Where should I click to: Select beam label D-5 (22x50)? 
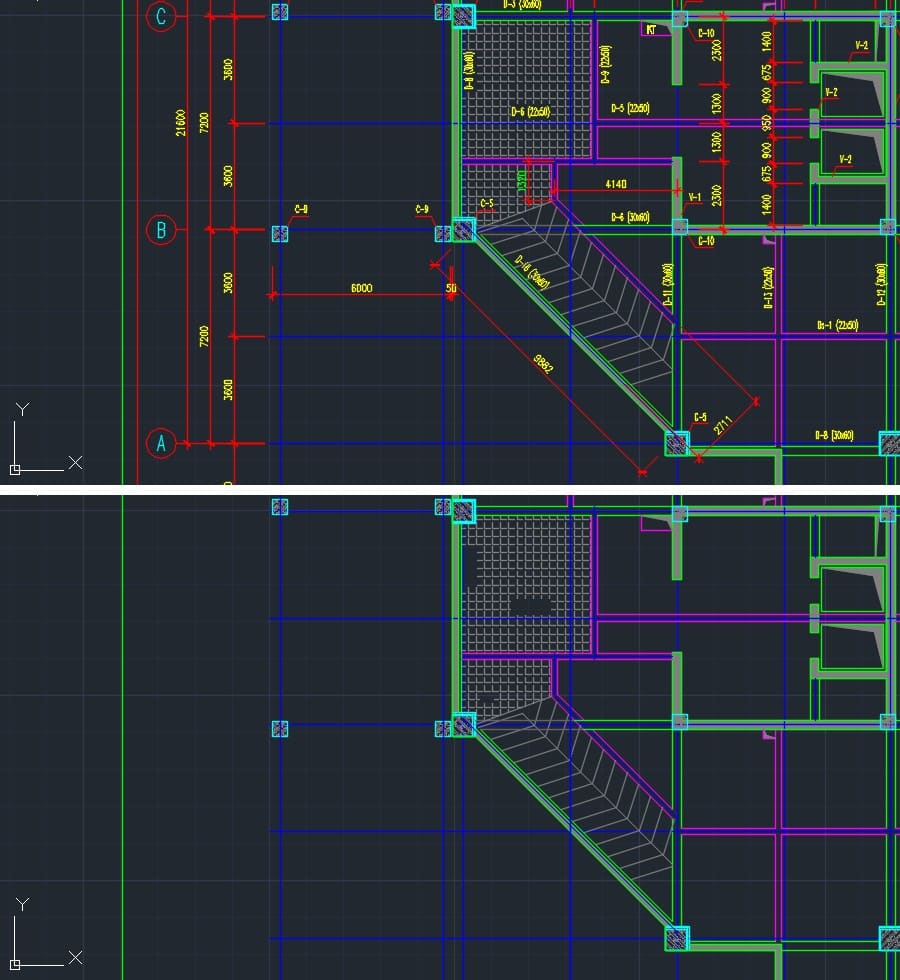(x=630, y=109)
